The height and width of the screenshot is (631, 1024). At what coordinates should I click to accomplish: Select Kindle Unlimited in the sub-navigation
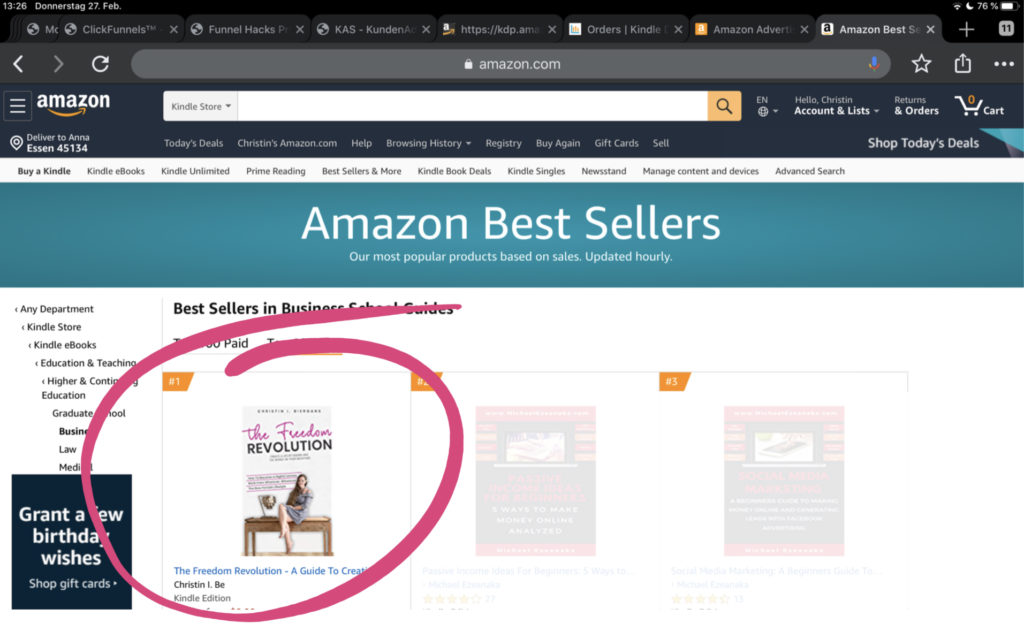coord(195,171)
